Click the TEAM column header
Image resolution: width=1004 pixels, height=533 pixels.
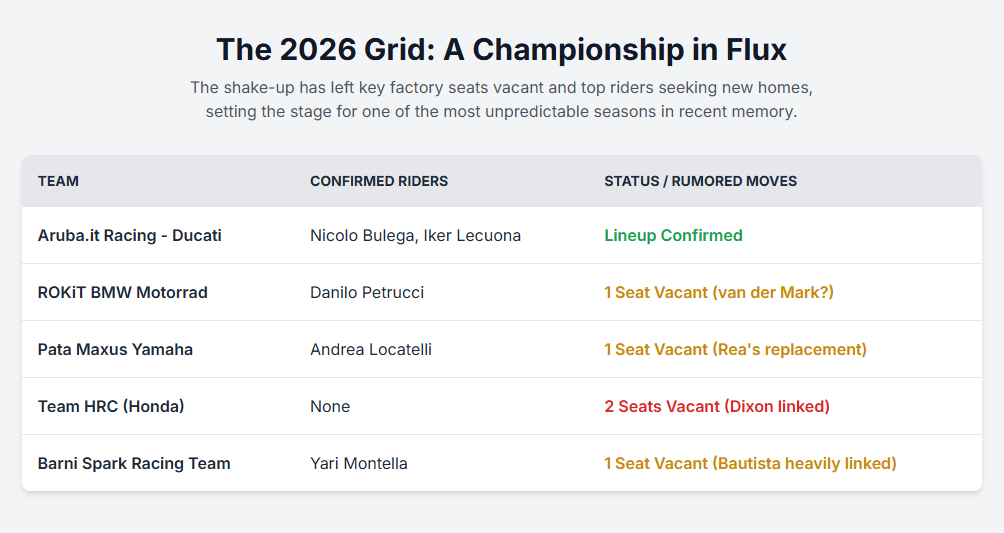click(58, 181)
